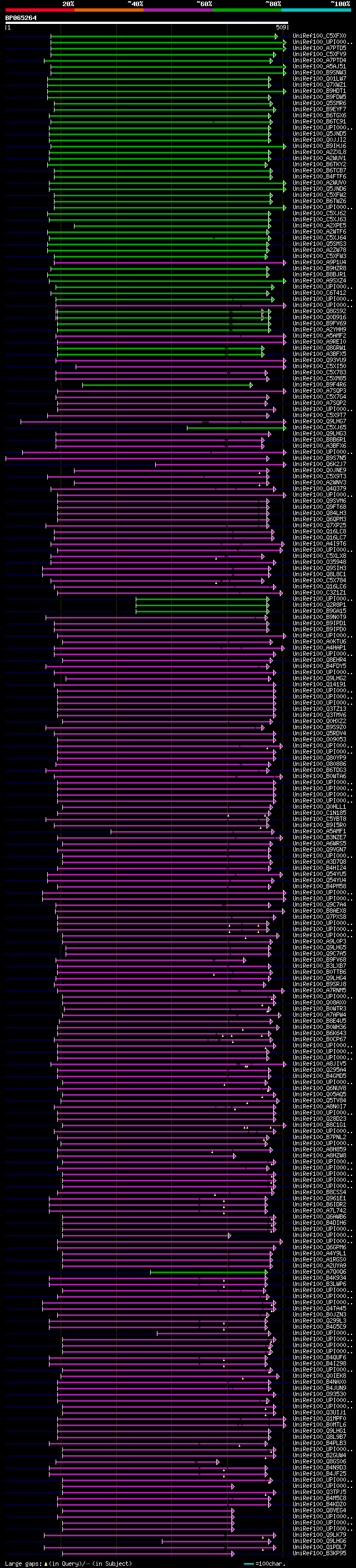Open the UniRef100_A4HAP1 entry
Screen dimensions: 356x1568
pos(319,647)
